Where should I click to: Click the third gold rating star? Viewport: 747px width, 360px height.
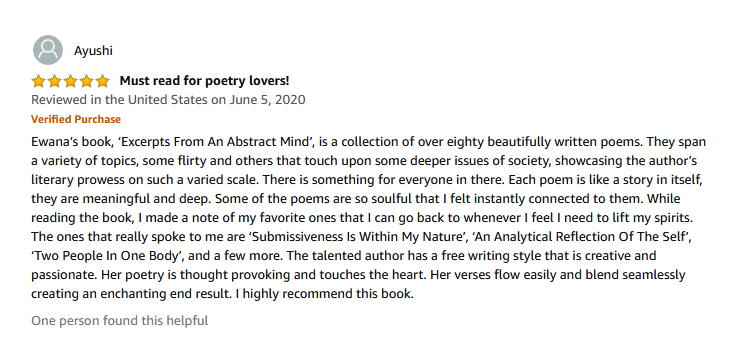tap(71, 81)
